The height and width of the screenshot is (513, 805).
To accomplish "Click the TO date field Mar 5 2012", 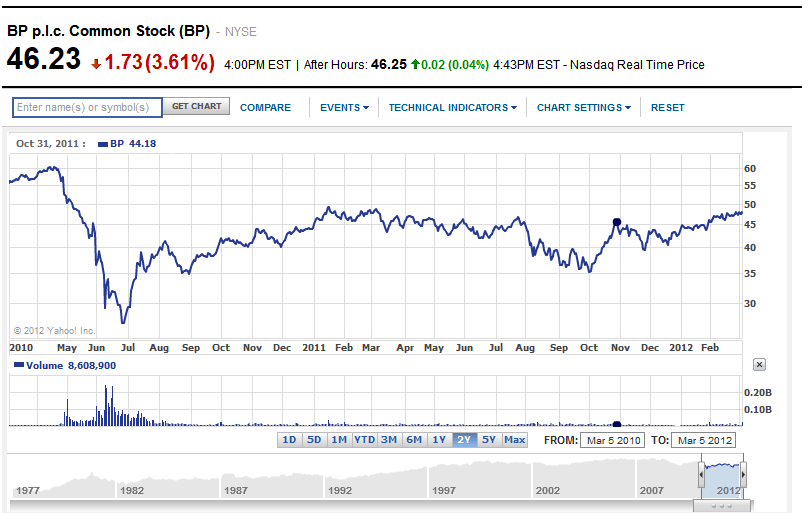I will click(x=704, y=441).
